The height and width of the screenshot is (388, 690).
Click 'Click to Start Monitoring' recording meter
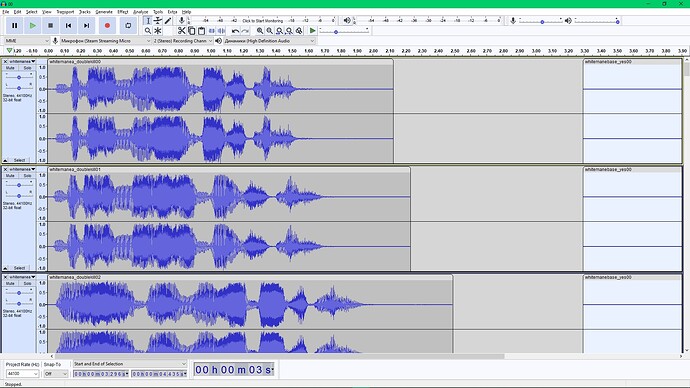point(263,21)
